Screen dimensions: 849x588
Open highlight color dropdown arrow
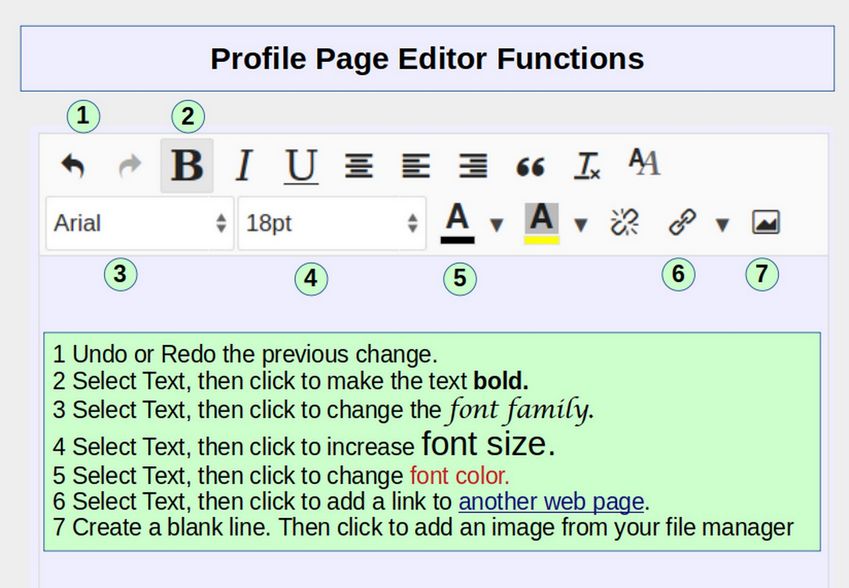point(580,225)
